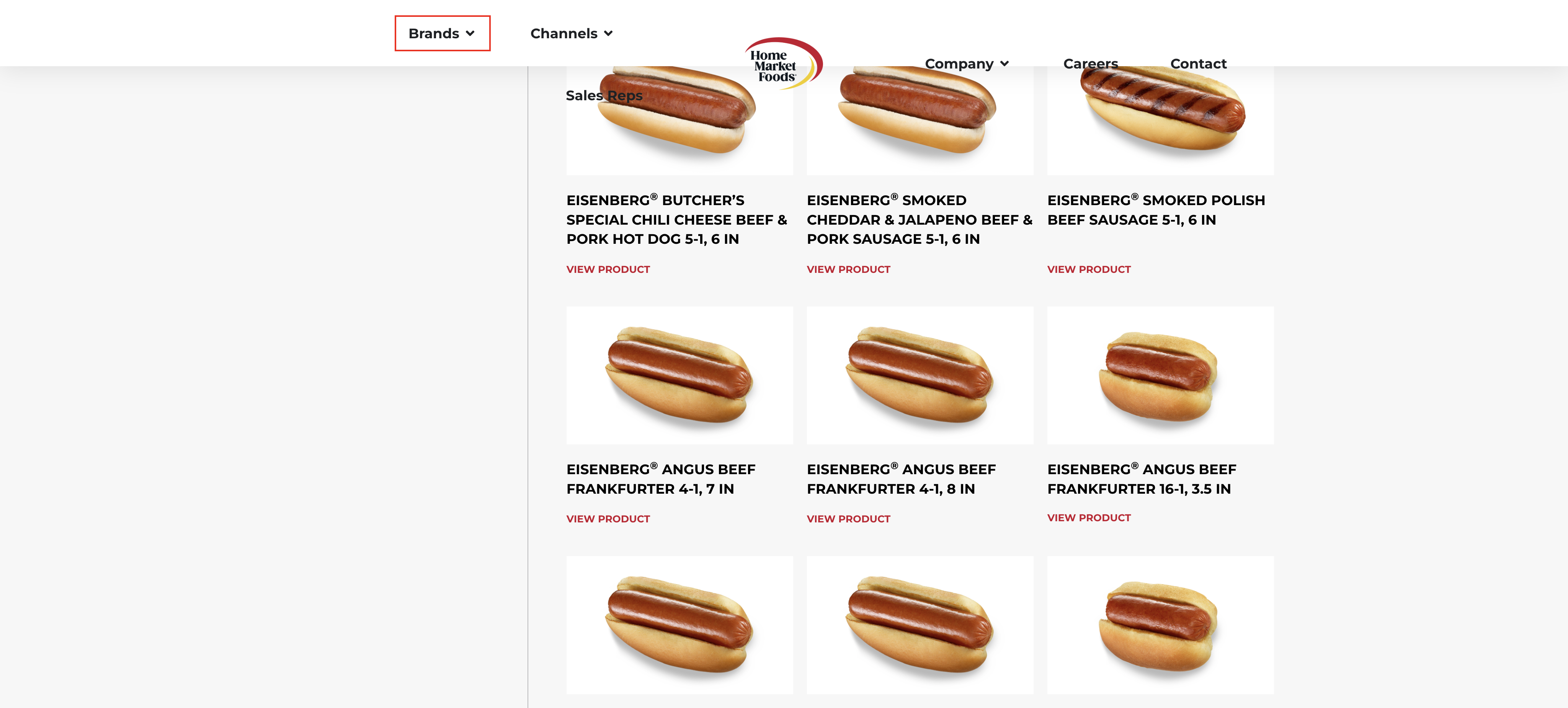Open the Angus Beef Frankfurter 8 IN thumbnail
Image resolution: width=1568 pixels, height=708 pixels.
920,375
